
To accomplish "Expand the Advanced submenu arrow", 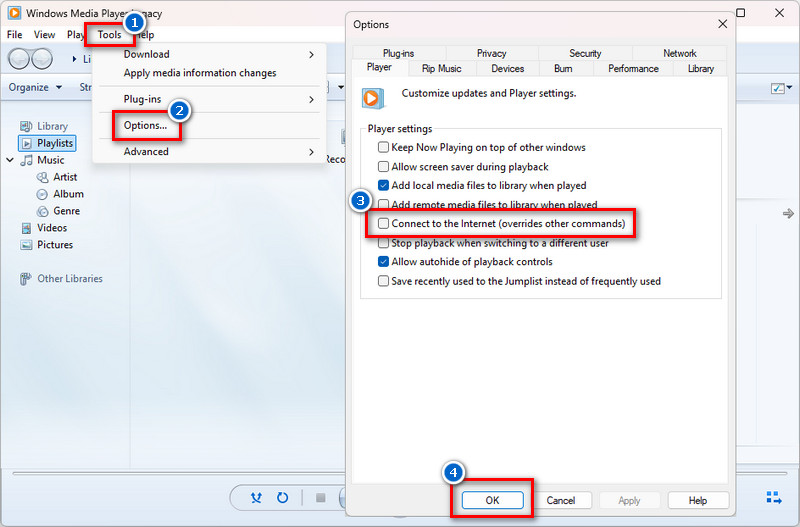I will [311, 152].
